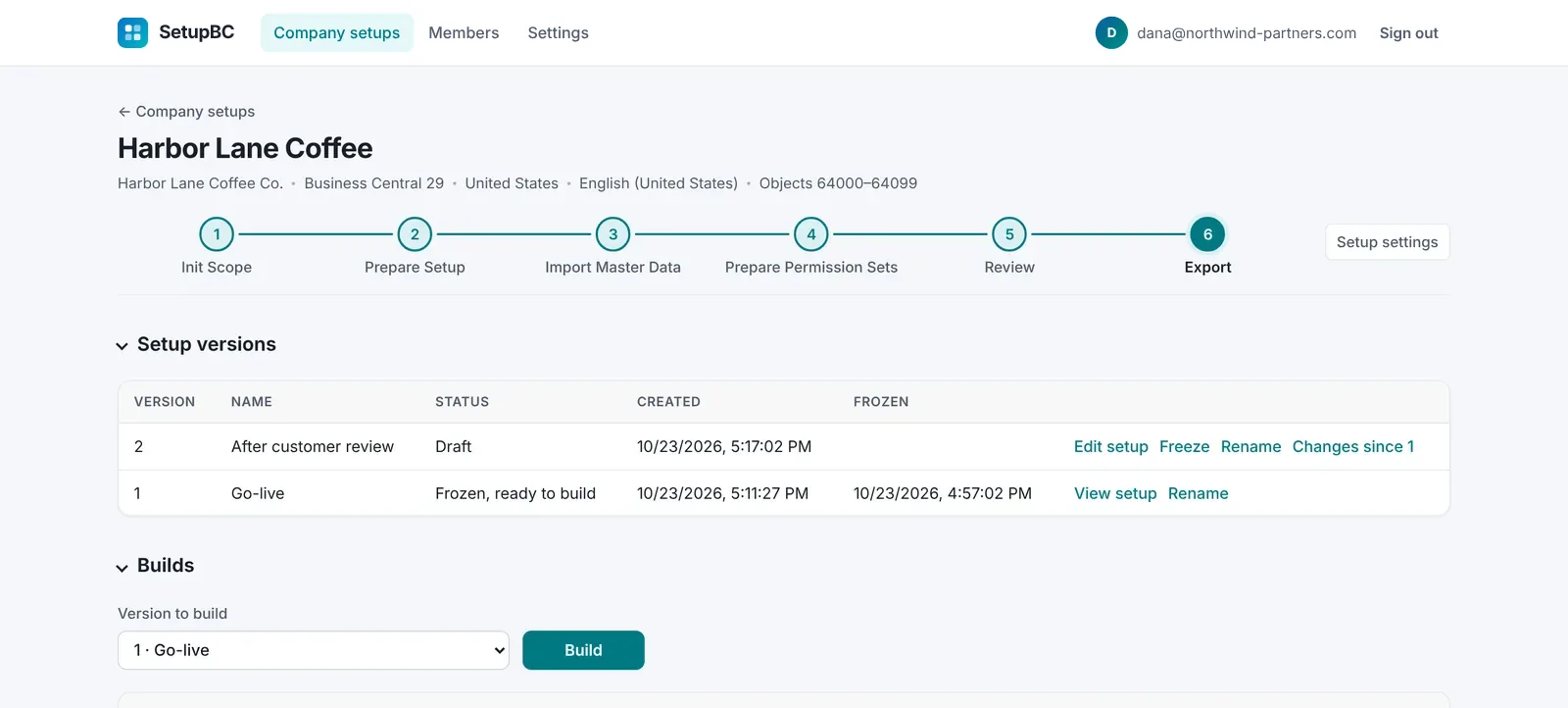This screenshot has width=1568, height=708.
Task: Open the Settings tab
Action: click(559, 32)
